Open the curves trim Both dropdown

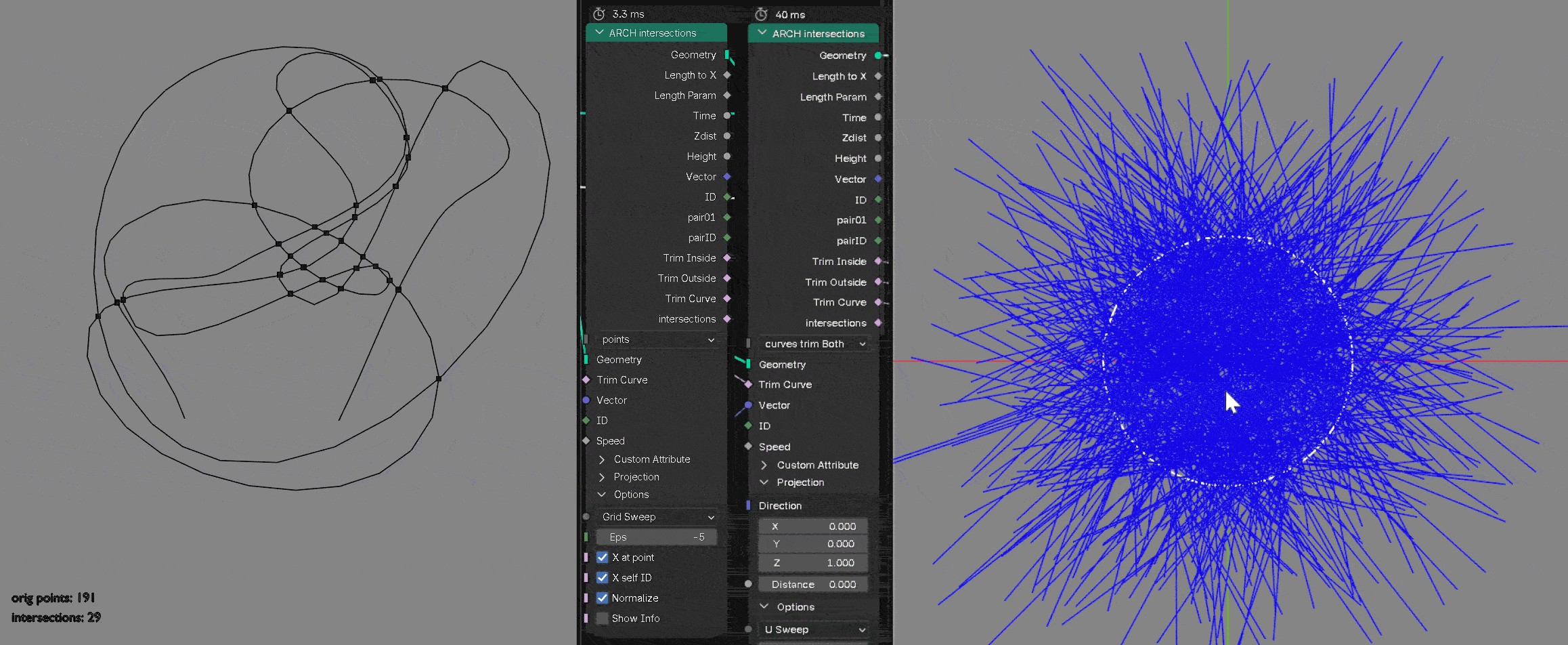tap(812, 344)
